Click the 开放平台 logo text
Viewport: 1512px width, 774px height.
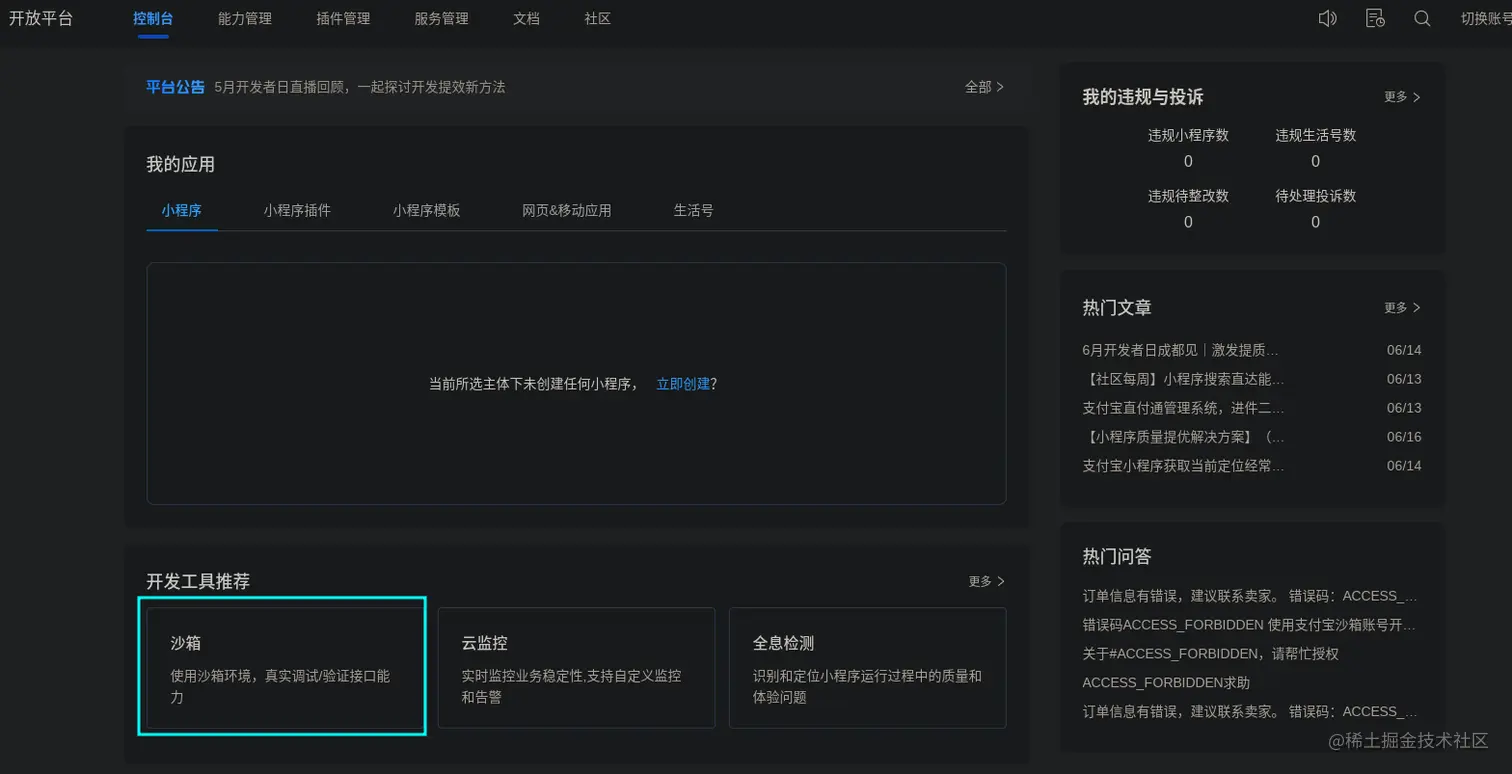(41, 18)
